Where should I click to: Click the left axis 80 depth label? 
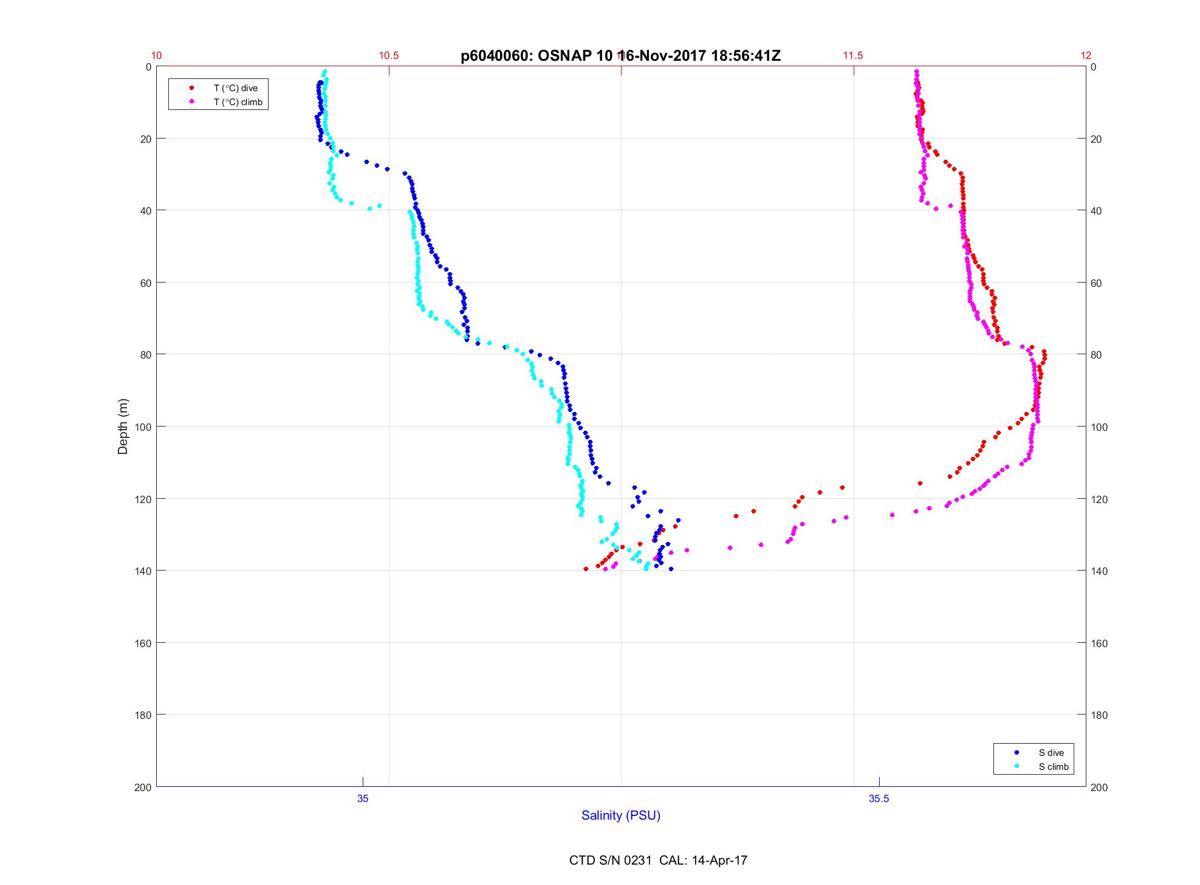coord(145,355)
